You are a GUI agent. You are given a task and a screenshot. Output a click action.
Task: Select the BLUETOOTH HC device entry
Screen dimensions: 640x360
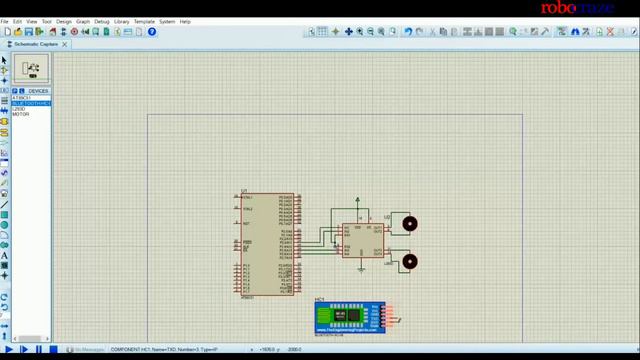31,104
